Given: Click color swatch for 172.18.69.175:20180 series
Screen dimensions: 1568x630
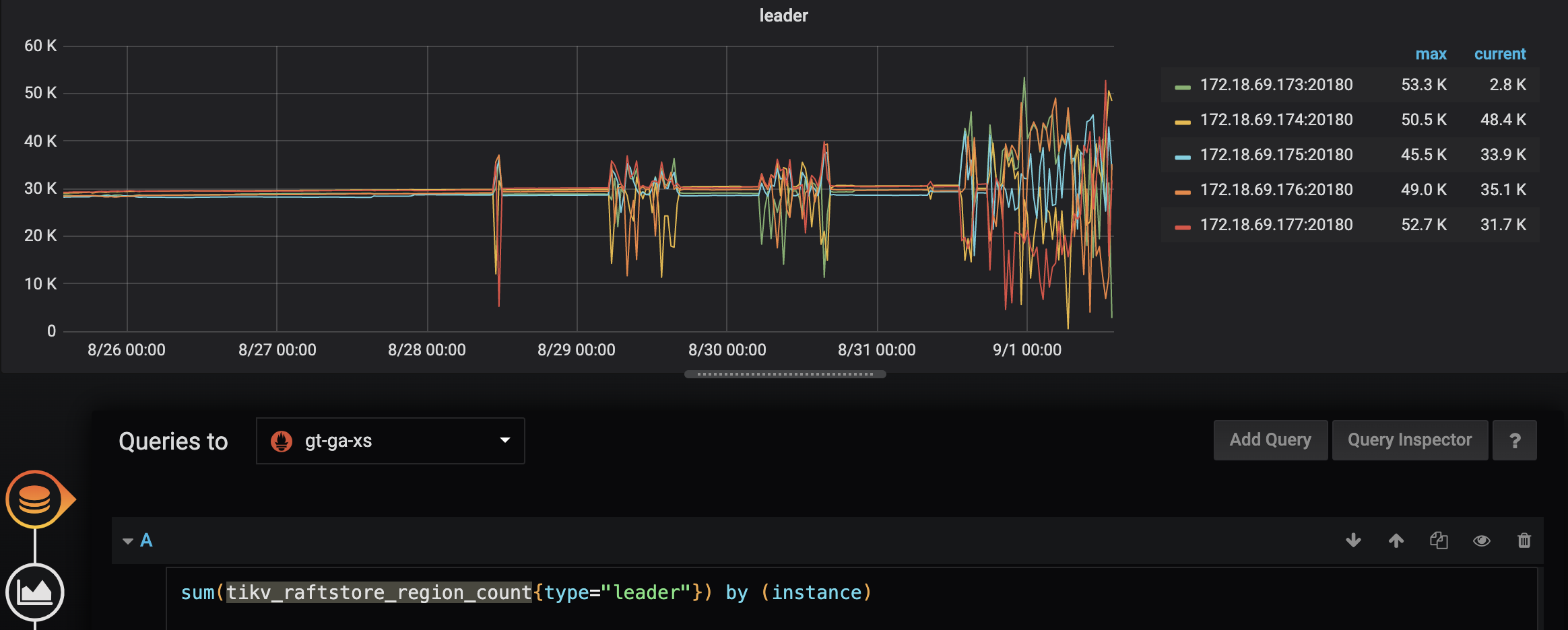Looking at the screenshot, I should click(x=1183, y=157).
